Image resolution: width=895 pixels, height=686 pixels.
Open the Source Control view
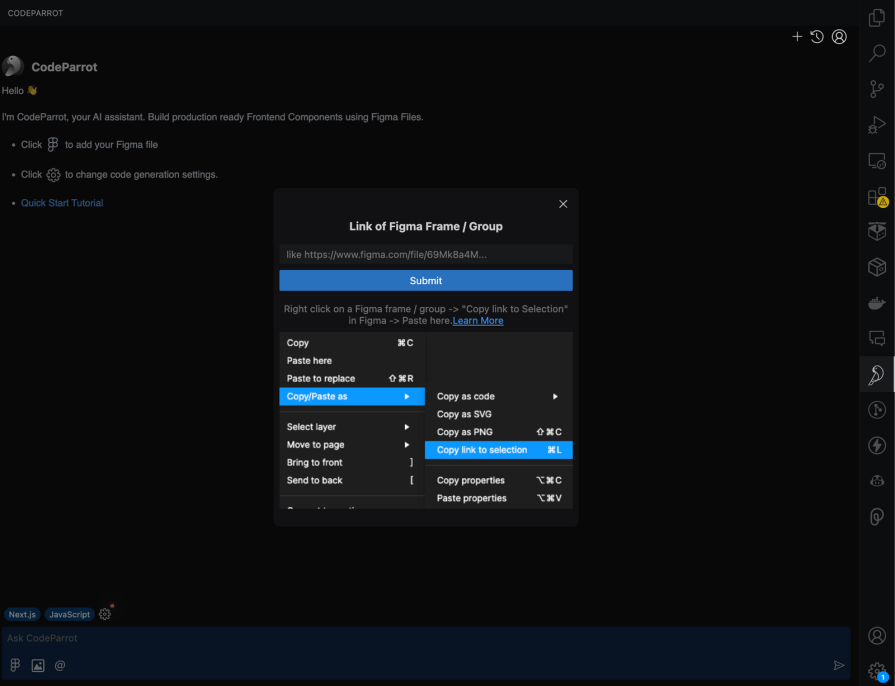[x=875, y=88]
